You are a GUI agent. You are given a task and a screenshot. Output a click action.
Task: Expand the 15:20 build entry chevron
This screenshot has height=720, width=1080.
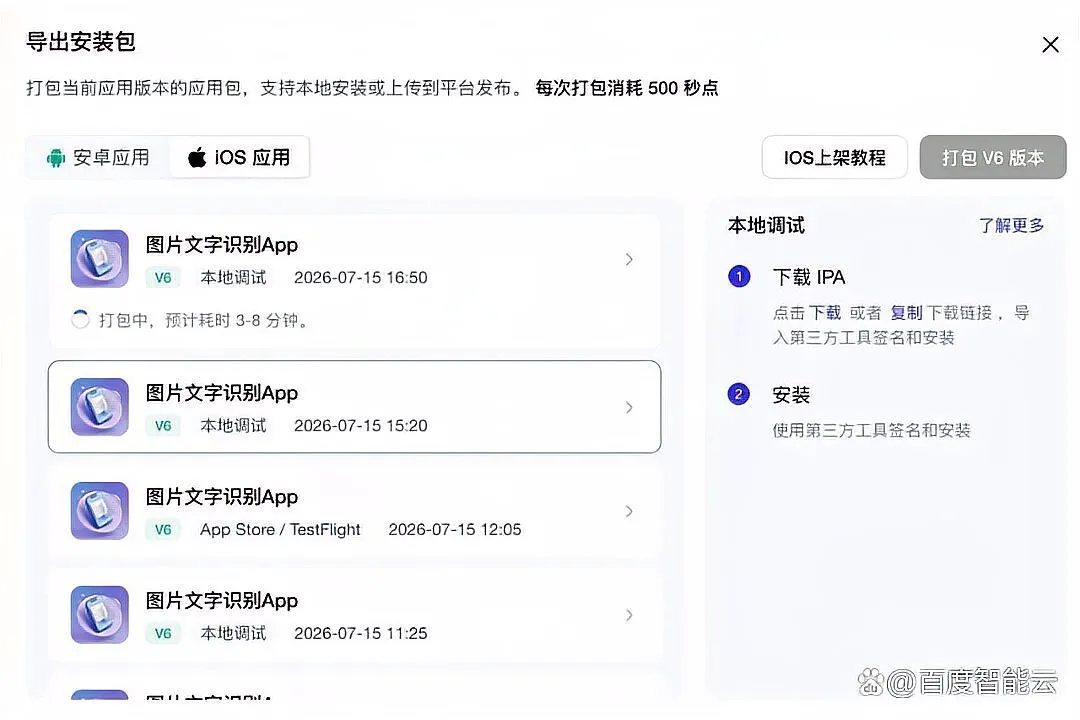point(629,407)
